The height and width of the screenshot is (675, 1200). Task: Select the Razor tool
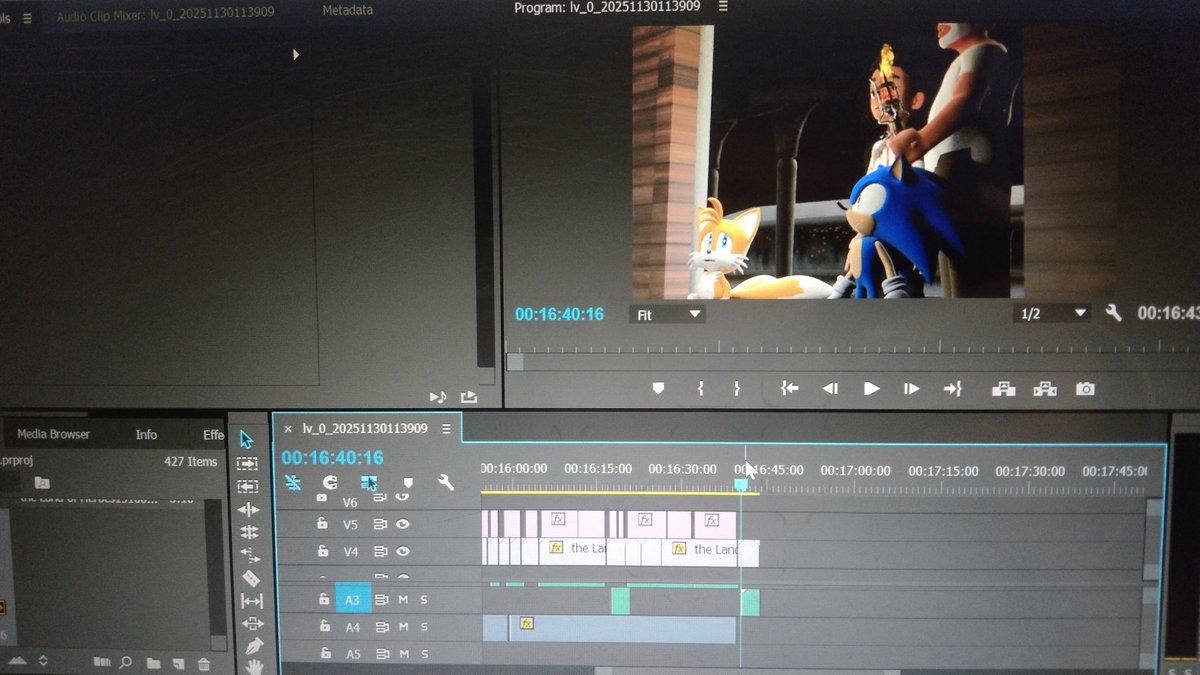pyautogui.click(x=251, y=578)
